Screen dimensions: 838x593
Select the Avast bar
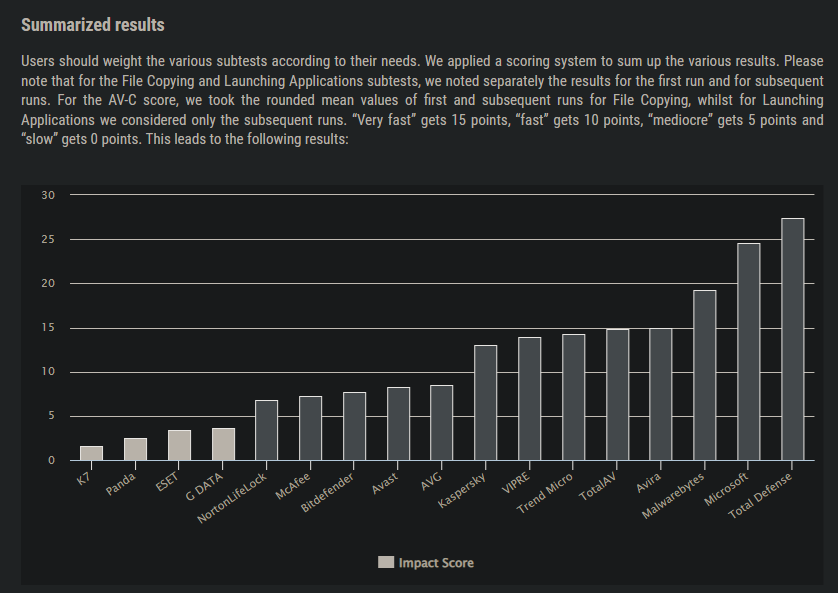pos(399,424)
